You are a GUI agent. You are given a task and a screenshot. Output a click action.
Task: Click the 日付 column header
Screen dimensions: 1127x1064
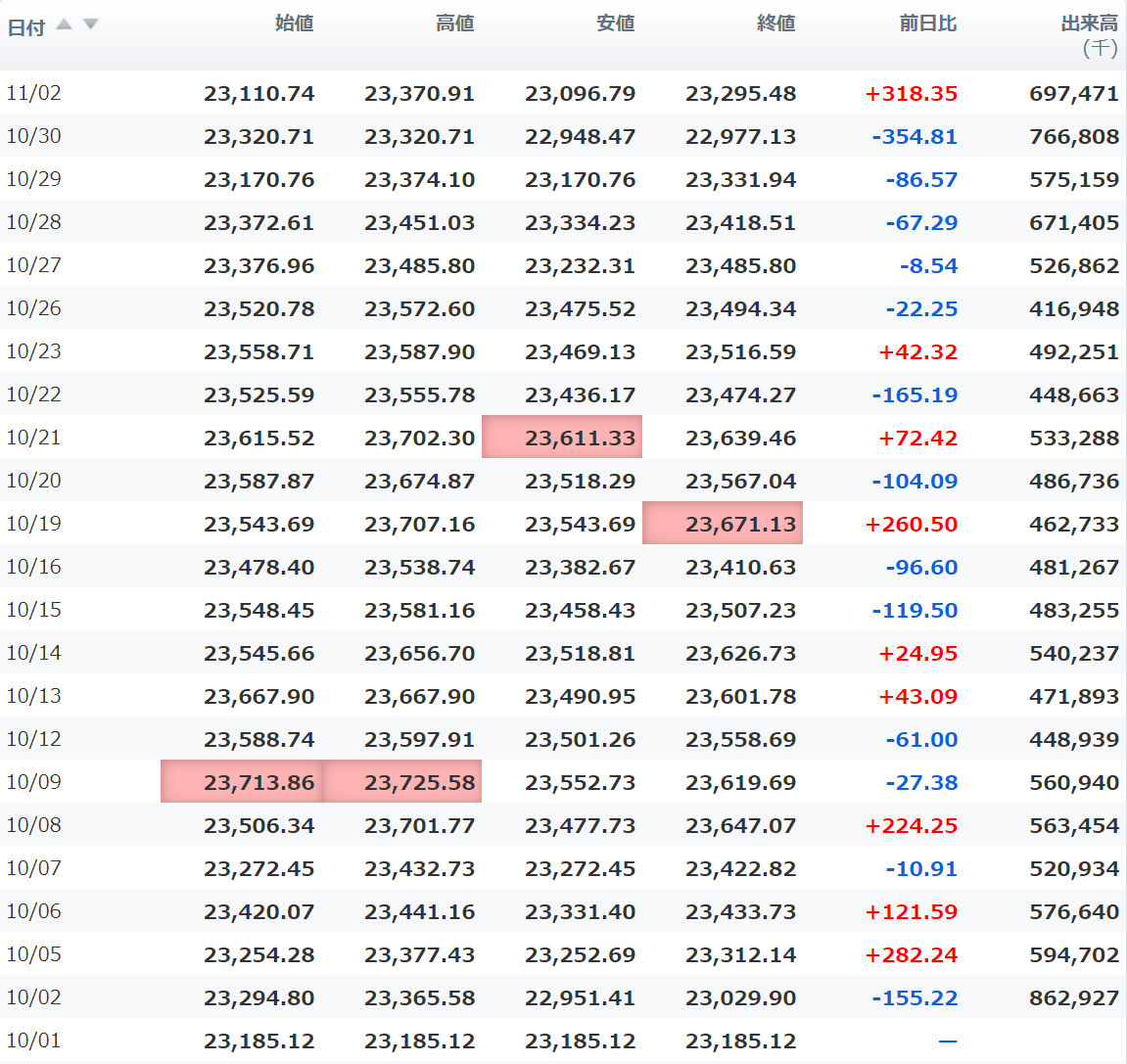(x=25, y=27)
